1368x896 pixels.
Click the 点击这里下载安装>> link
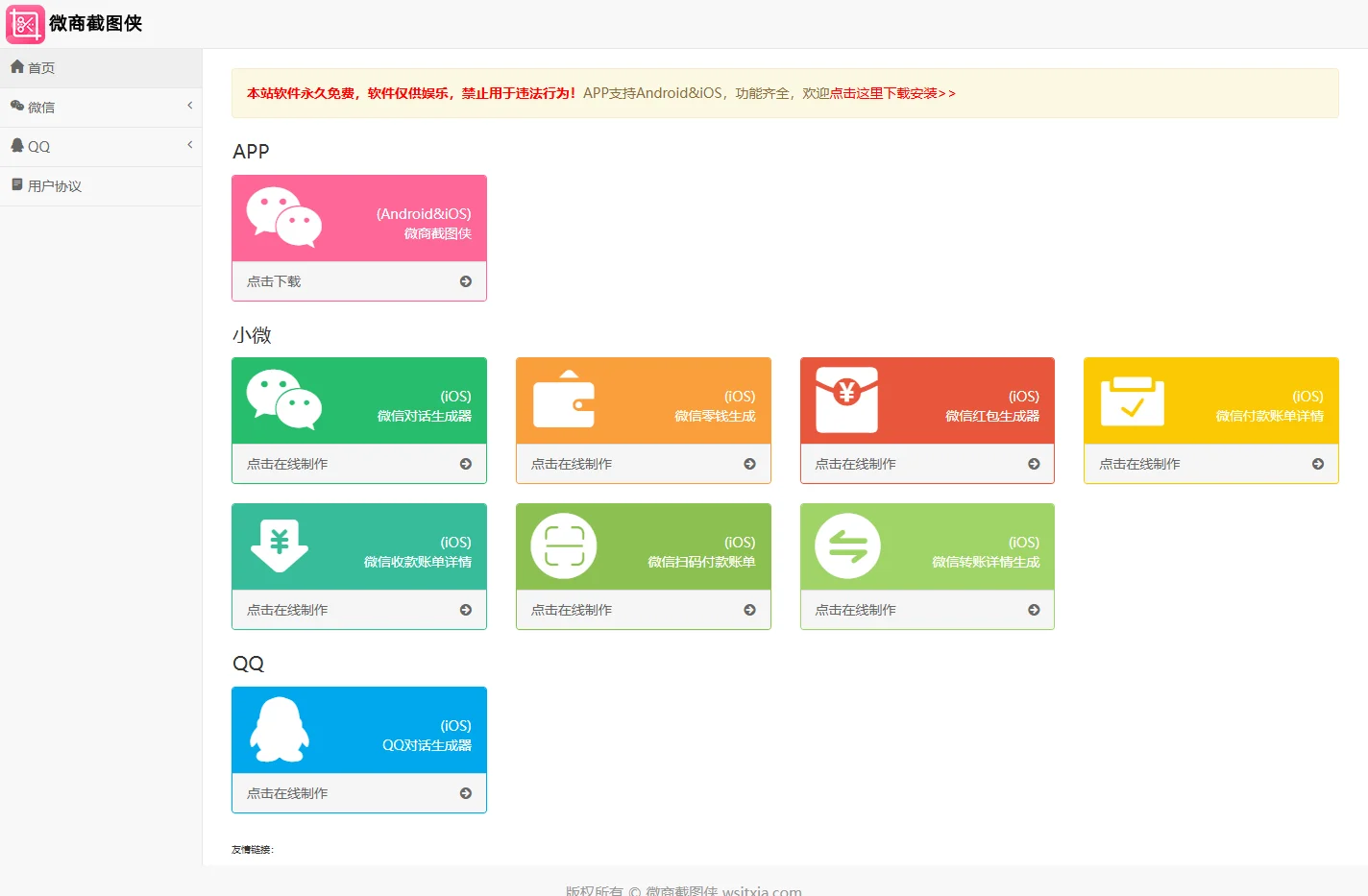(892, 93)
